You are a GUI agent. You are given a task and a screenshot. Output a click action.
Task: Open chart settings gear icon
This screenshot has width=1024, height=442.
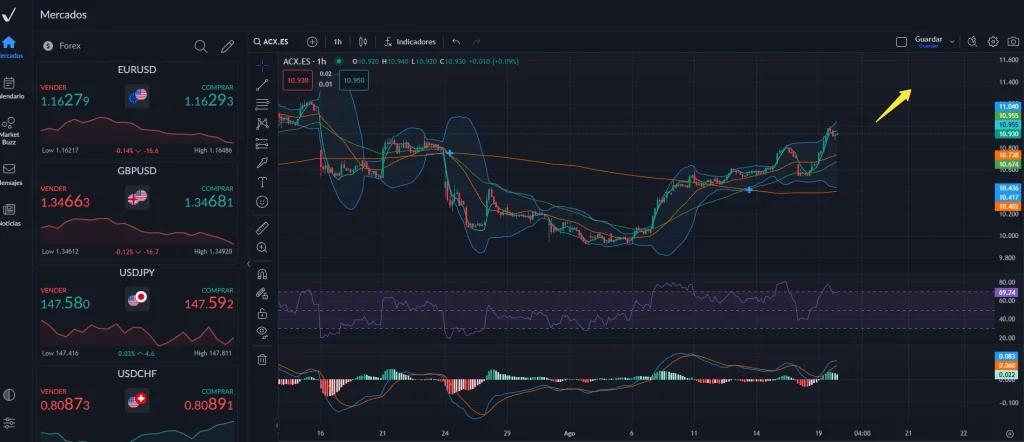tap(993, 42)
